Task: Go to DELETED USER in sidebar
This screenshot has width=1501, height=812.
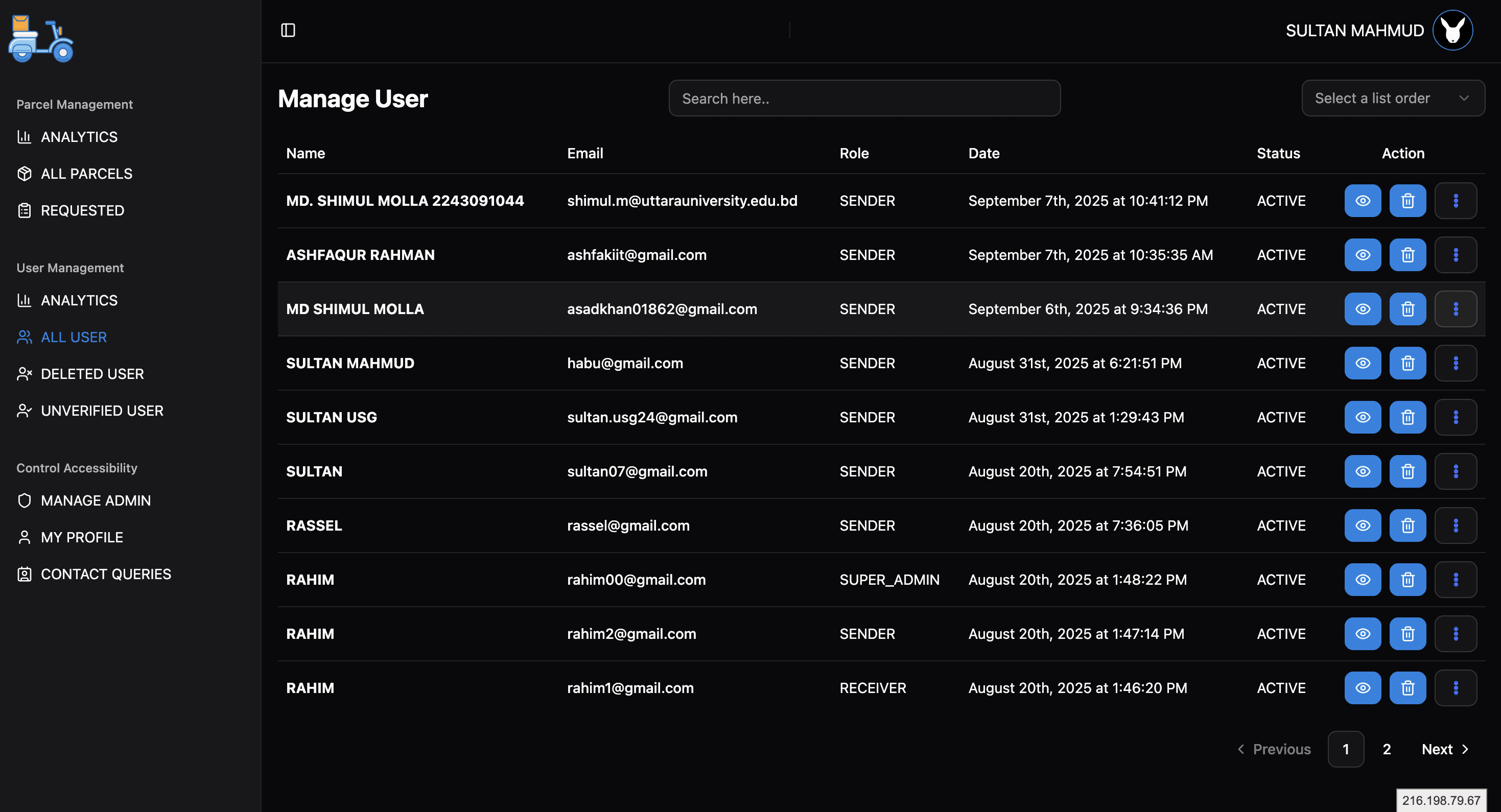Action: coord(92,374)
